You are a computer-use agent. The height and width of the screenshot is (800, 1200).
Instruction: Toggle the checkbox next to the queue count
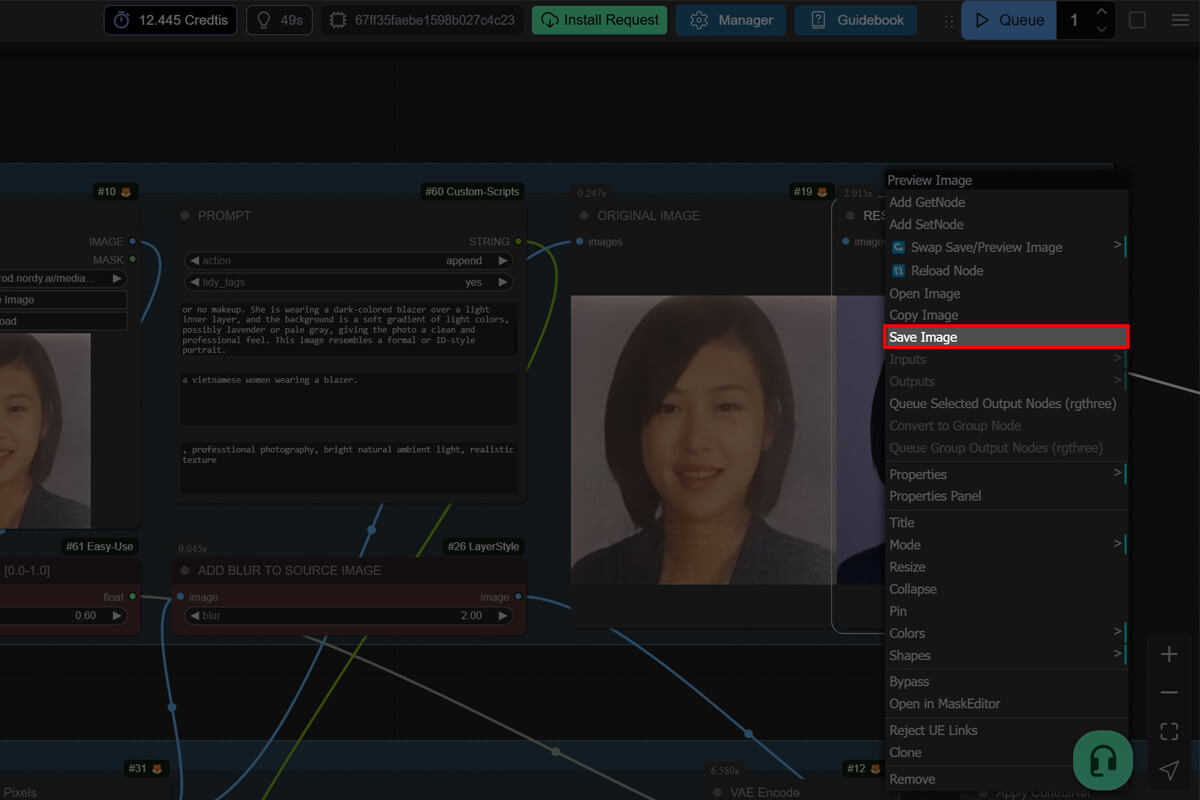pyautogui.click(x=1137, y=20)
